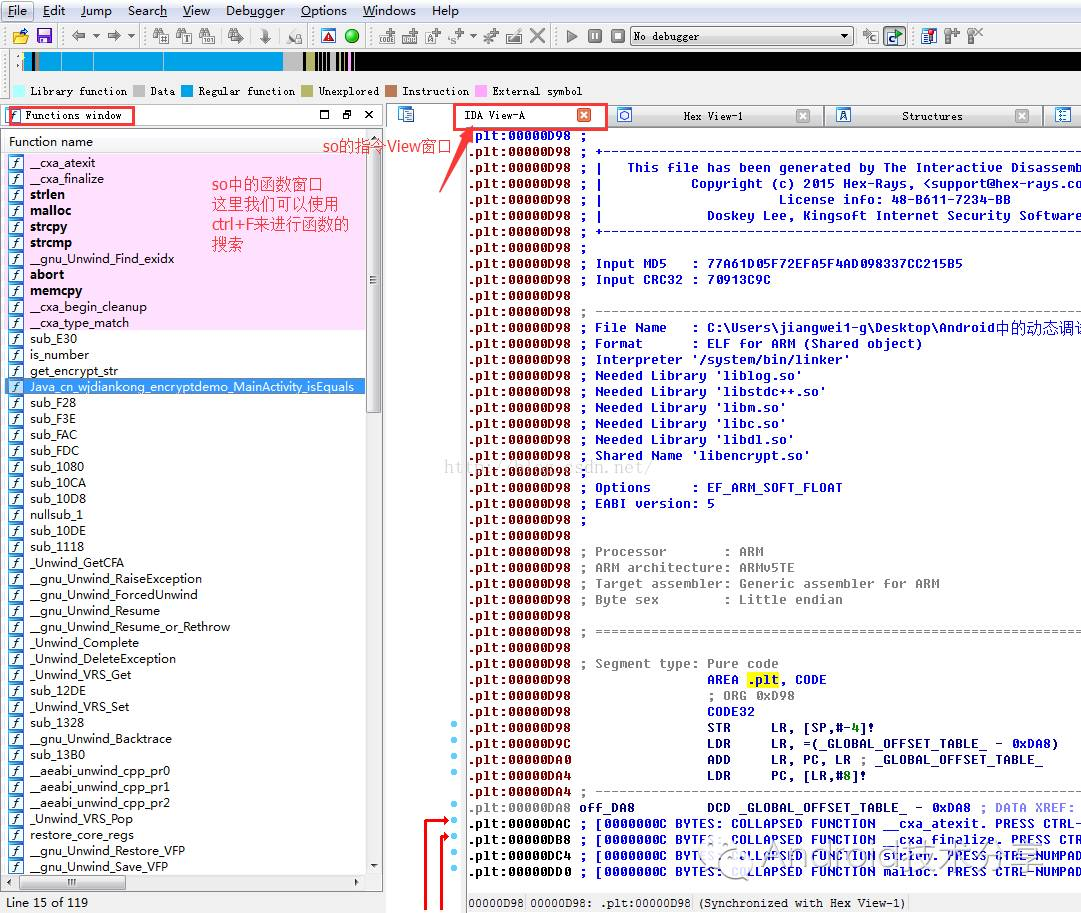The image size is (1081, 913).
Task: Click the red warning triangle icon
Action: (x=328, y=36)
